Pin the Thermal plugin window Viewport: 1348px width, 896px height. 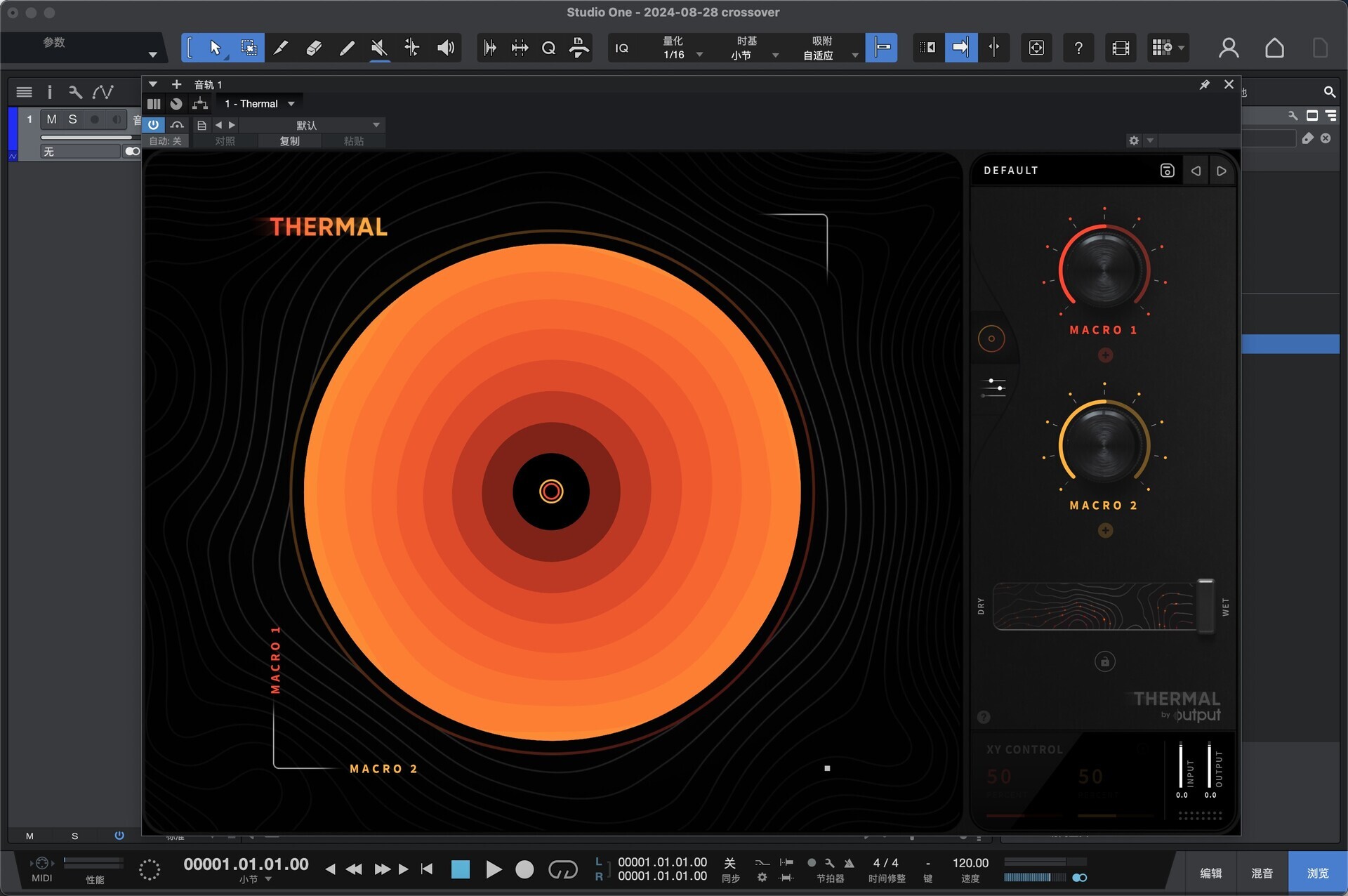click(x=1205, y=85)
